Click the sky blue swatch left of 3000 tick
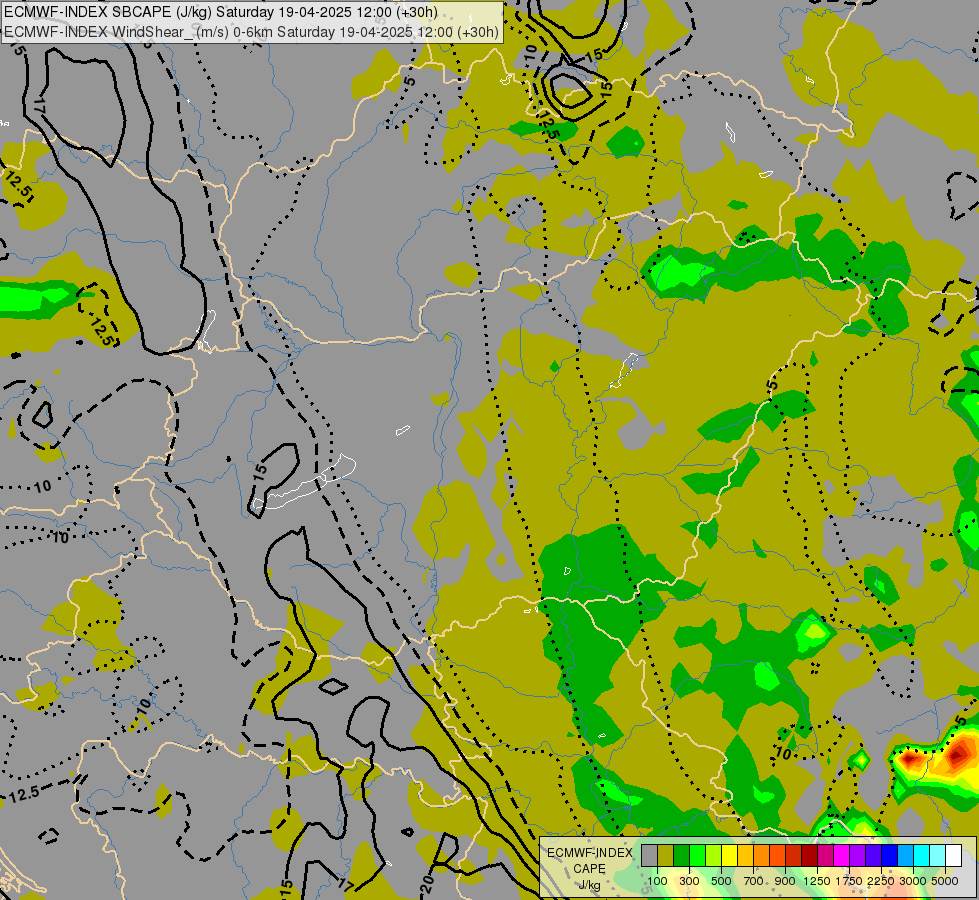The height and width of the screenshot is (900, 979). click(905, 855)
